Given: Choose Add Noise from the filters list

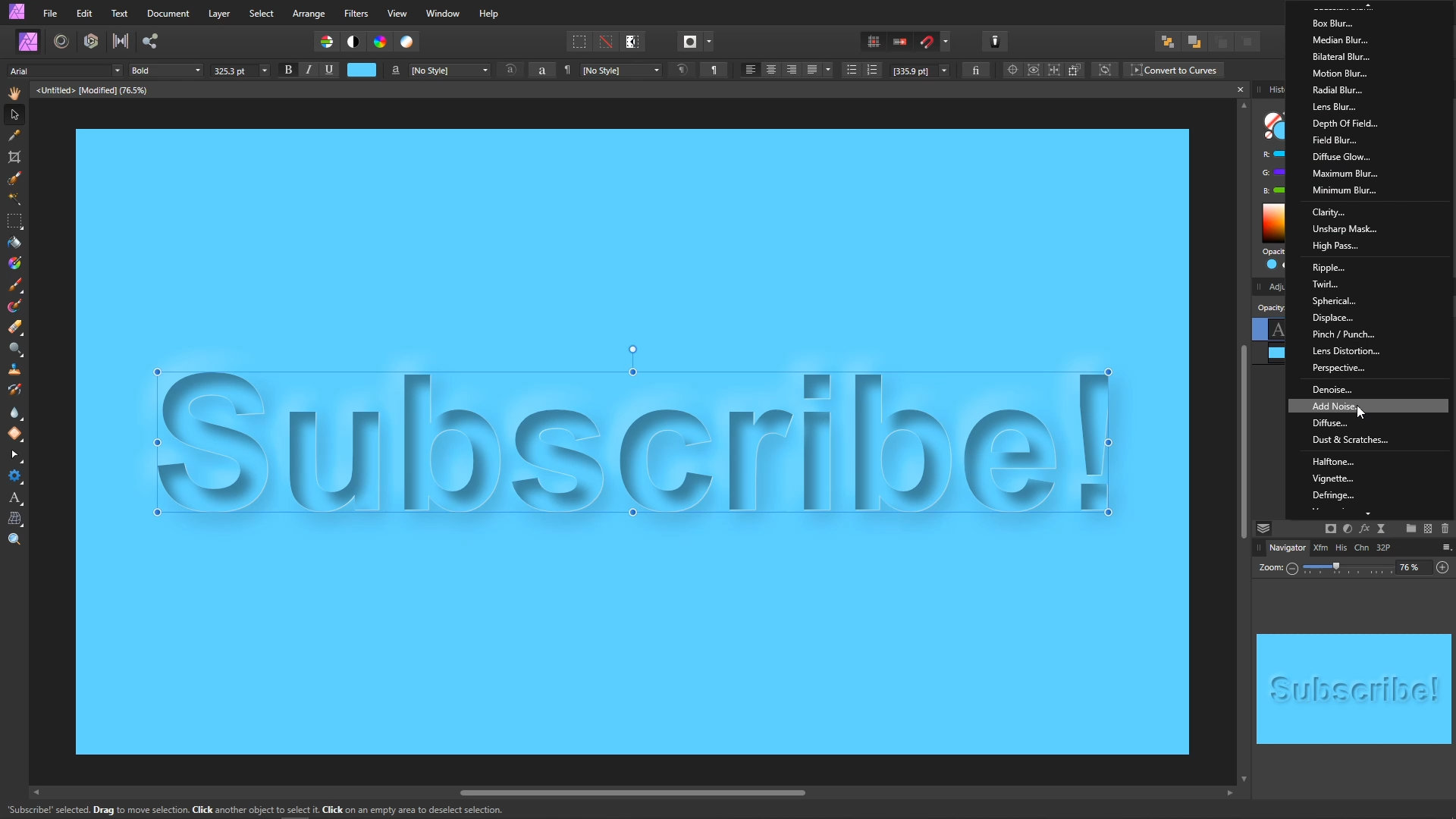Looking at the screenshot, I should (x=1334, y=406).
